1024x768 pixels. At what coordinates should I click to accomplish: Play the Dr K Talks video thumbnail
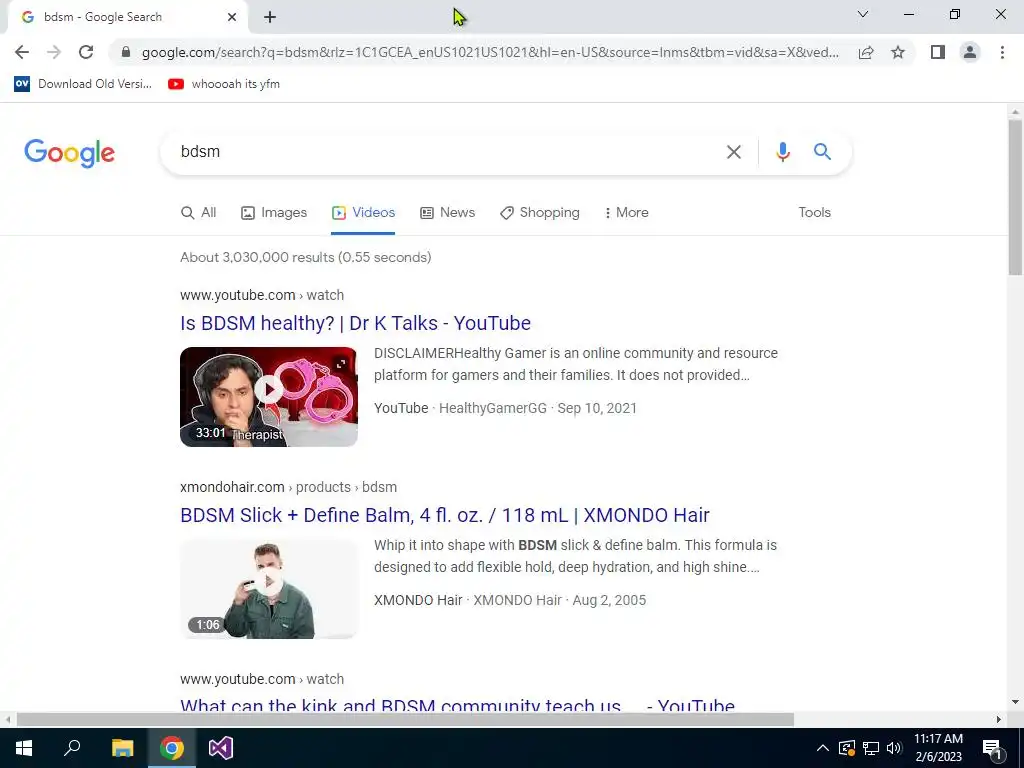[x=268, y=396]
